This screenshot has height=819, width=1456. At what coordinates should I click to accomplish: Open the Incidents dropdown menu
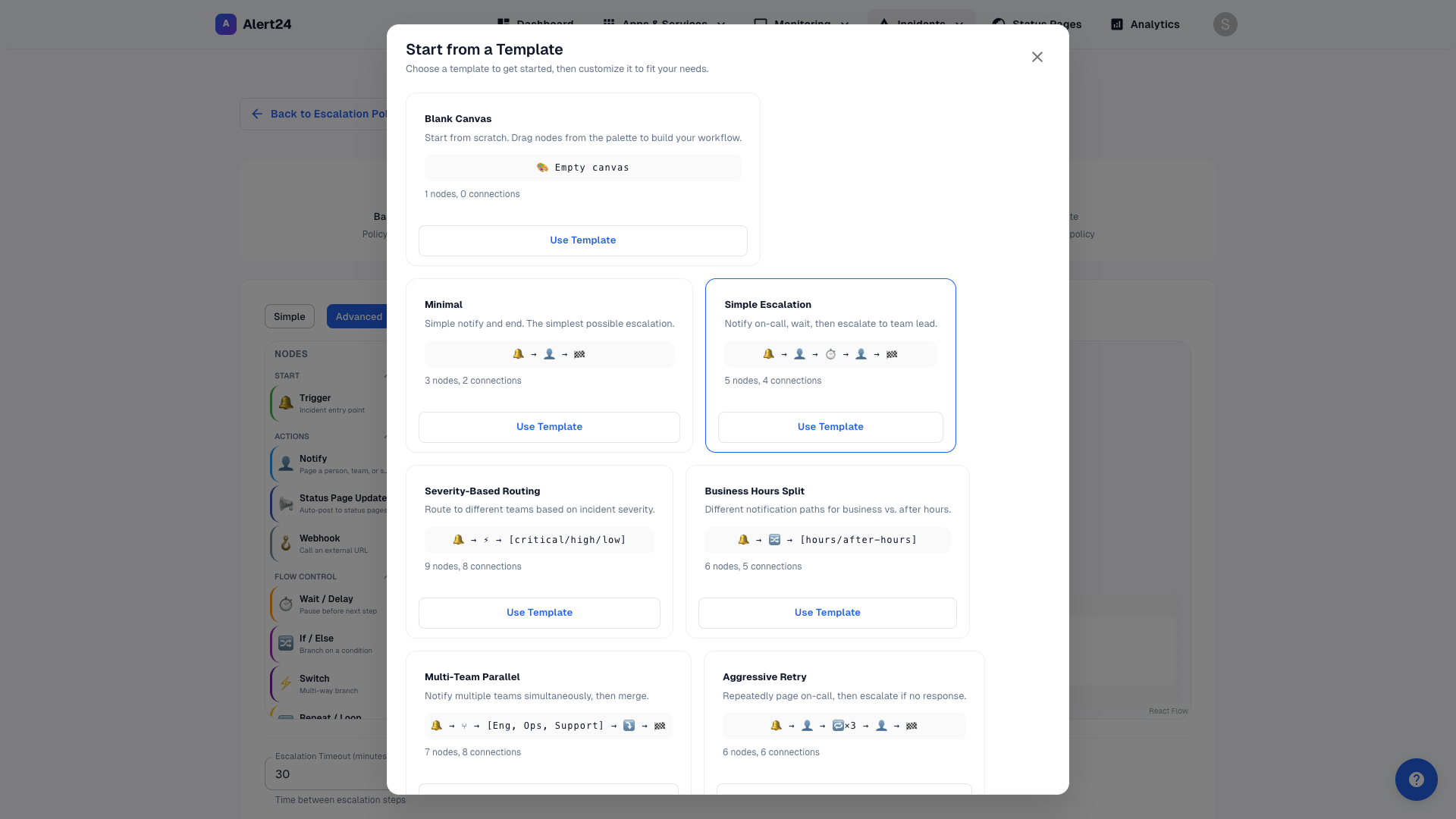[921, 24]
